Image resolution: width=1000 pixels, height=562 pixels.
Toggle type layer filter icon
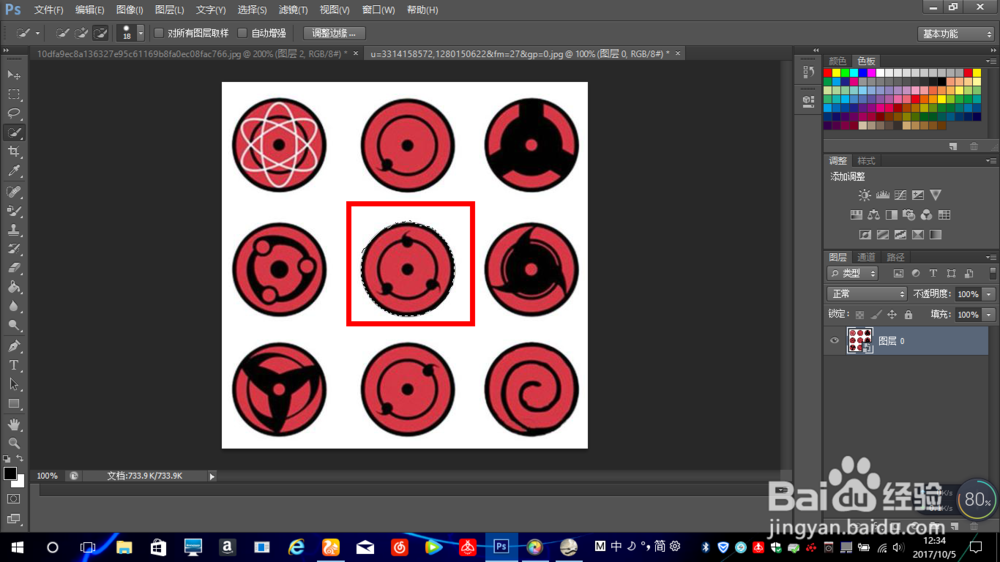coord(933,274)
